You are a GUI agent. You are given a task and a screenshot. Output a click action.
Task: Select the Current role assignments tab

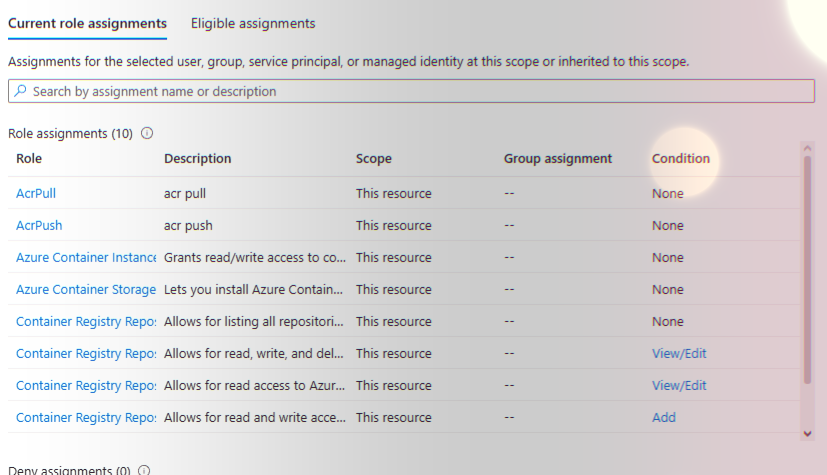tap(87, 23)
